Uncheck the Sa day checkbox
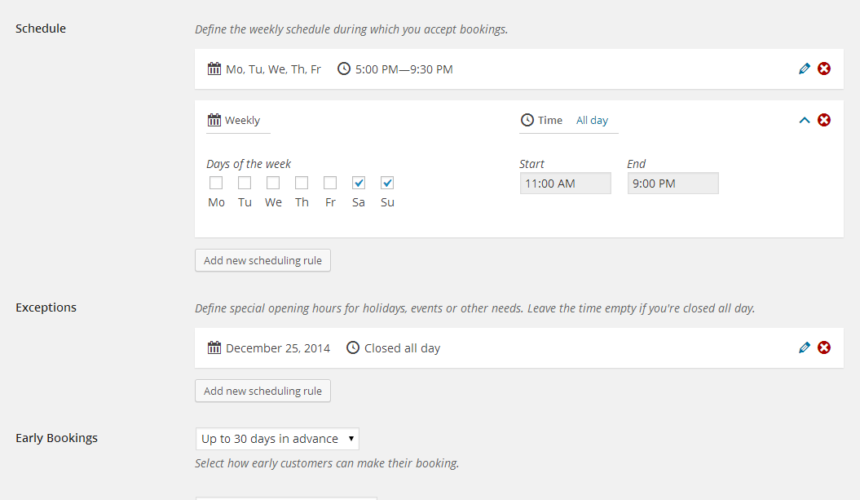 (359, 183)
